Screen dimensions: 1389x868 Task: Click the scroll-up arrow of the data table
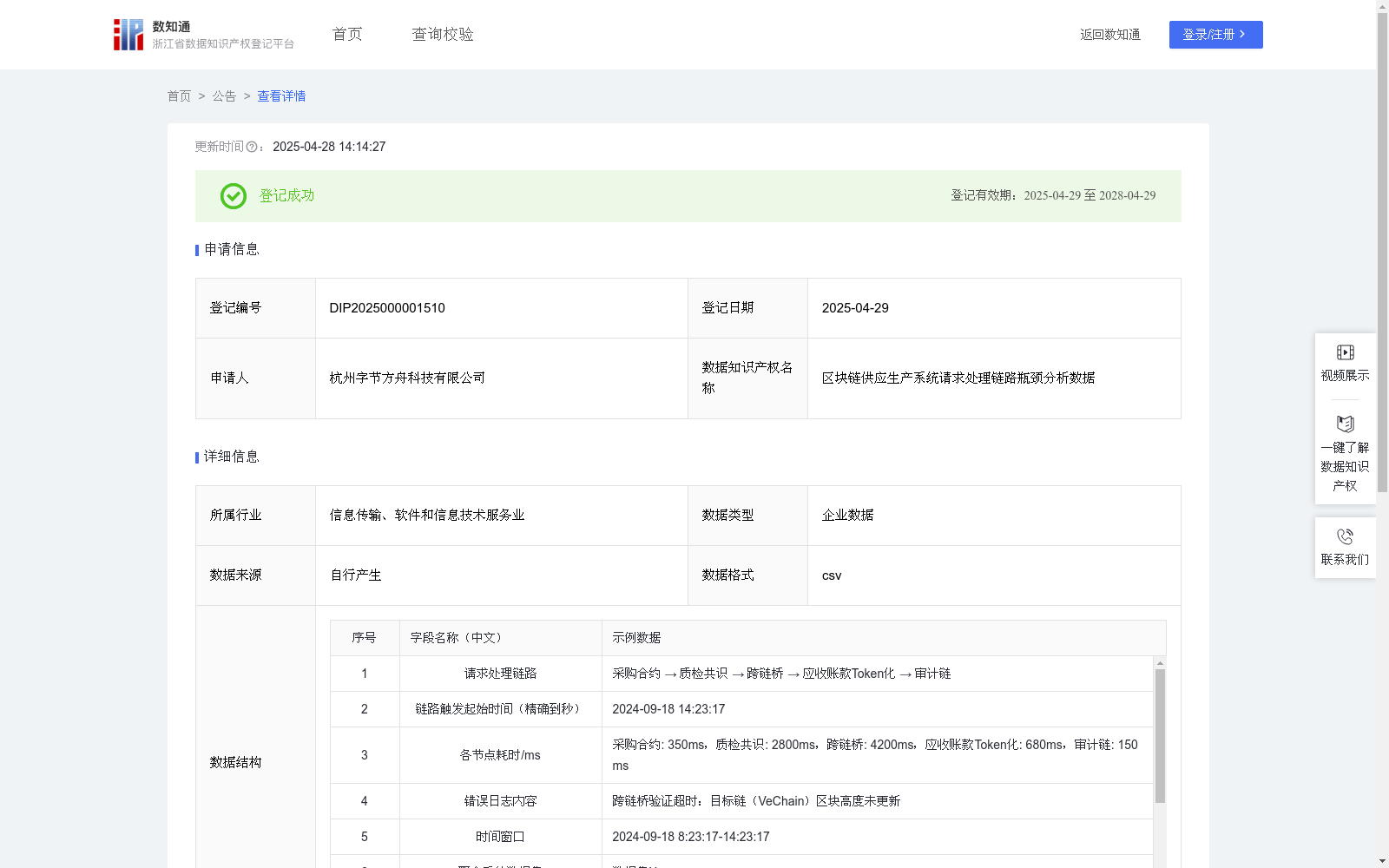1160,662
